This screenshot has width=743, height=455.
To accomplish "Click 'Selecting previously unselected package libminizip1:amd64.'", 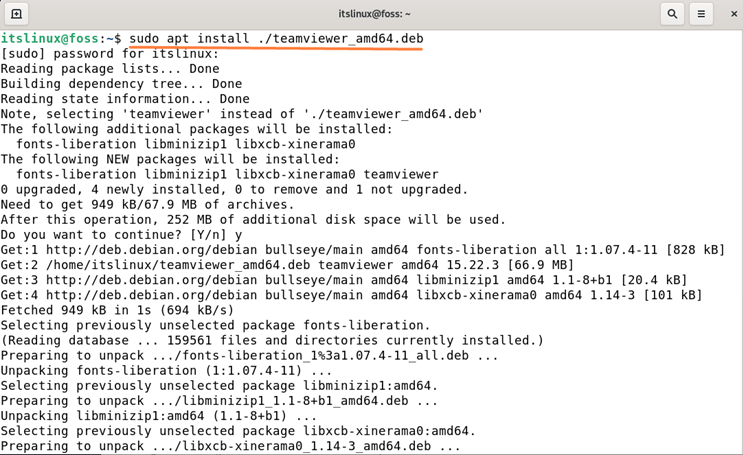I will tap(219, 386).
